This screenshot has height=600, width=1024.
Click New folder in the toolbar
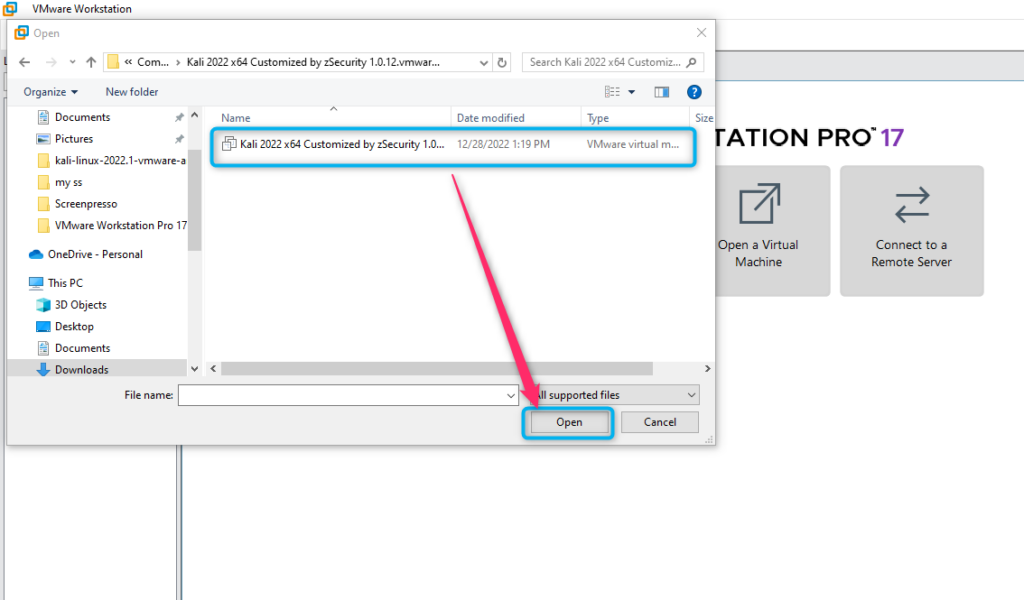tap(132, 92)
